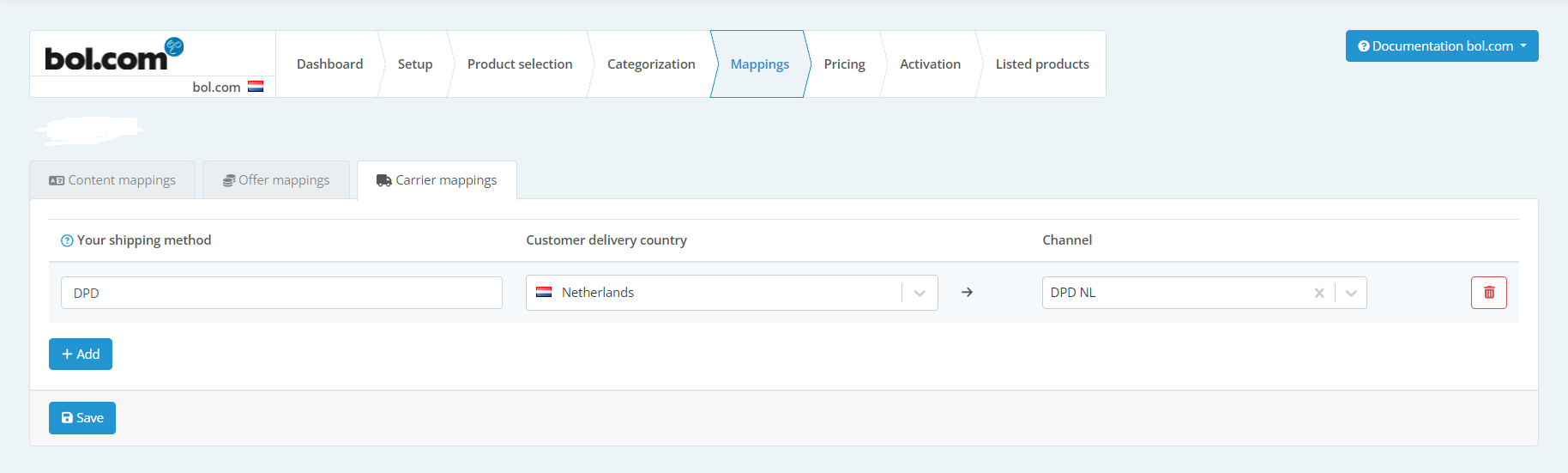Clear the DPD NL channel selection
The height and width of the screenshot is (473, 1568).
point(1318,293)
